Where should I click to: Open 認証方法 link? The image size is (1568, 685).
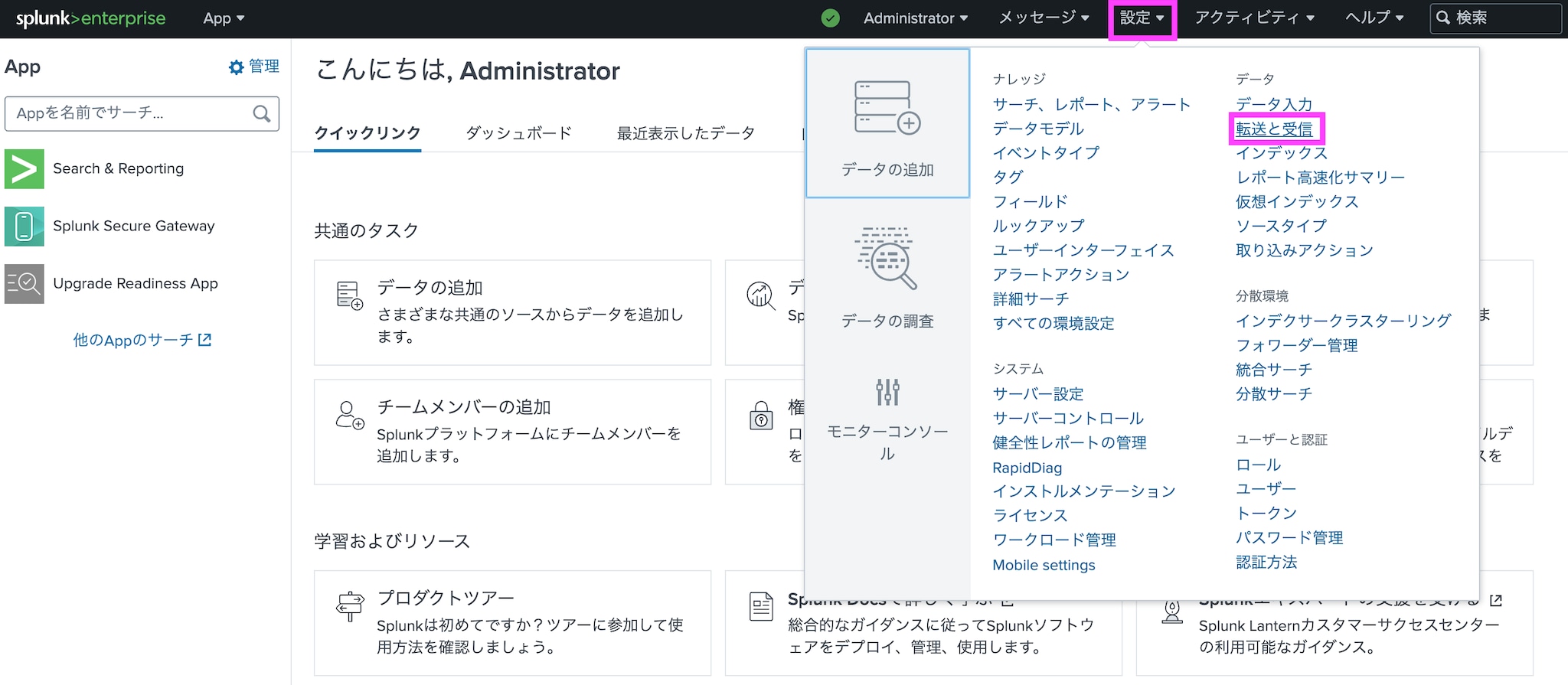click(1266, 563)
